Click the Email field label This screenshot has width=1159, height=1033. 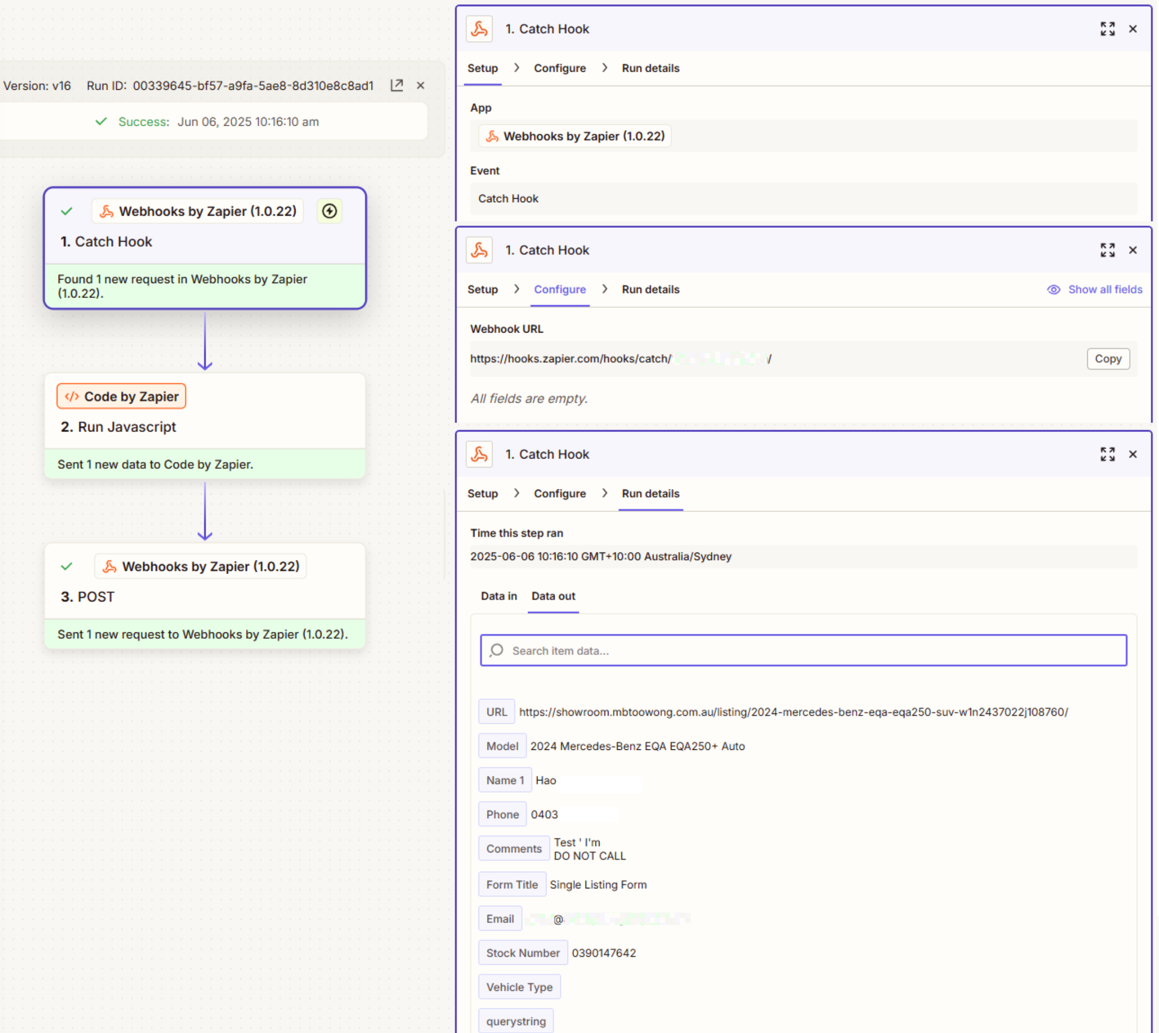[500, 919]
